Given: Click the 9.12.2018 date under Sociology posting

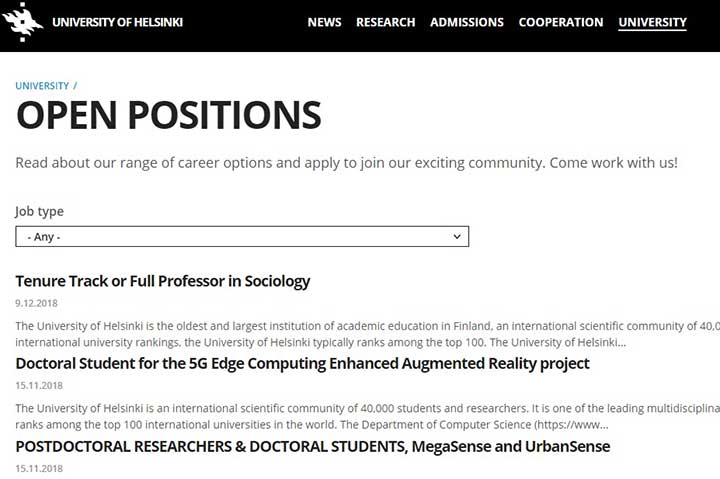Looking at the screenshot, I should (x=36, y=303).
